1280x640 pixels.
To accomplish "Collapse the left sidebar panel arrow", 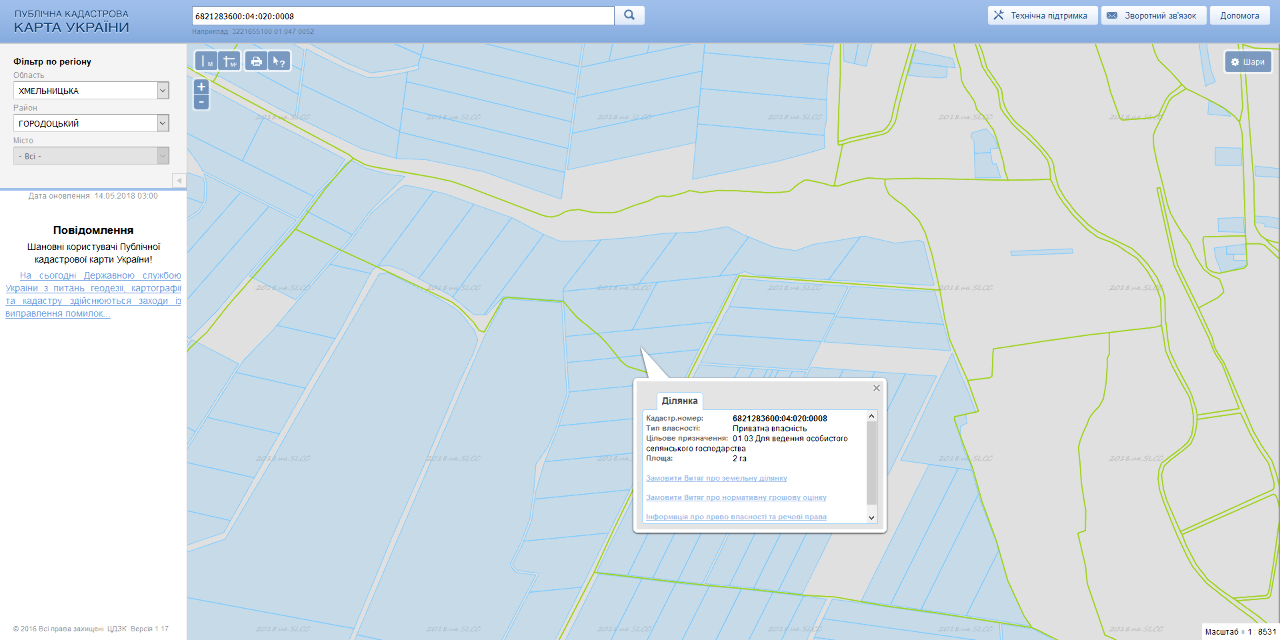I will (x=179, y=180).
